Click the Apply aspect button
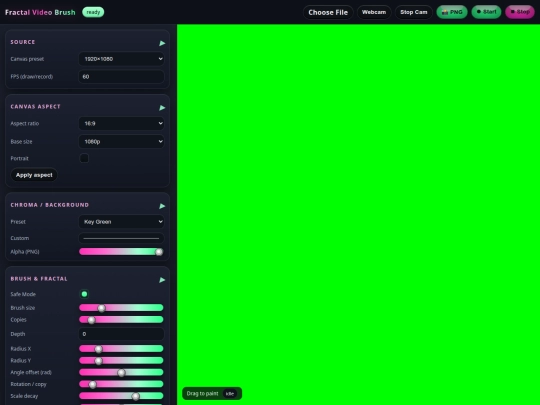 34,175
